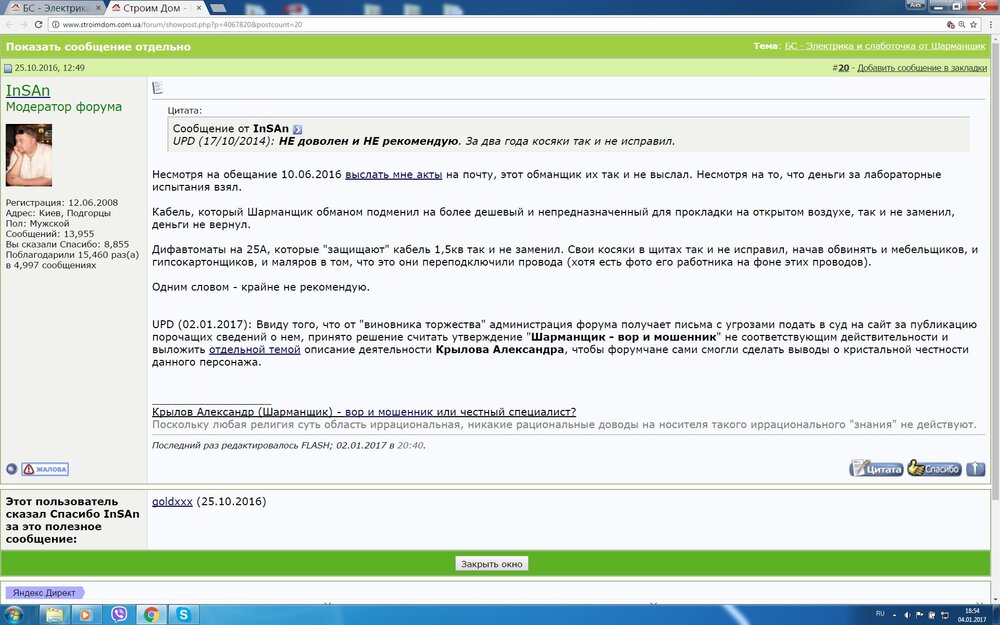Switch to the 'Строим Дом' tab

coord(156,8)
